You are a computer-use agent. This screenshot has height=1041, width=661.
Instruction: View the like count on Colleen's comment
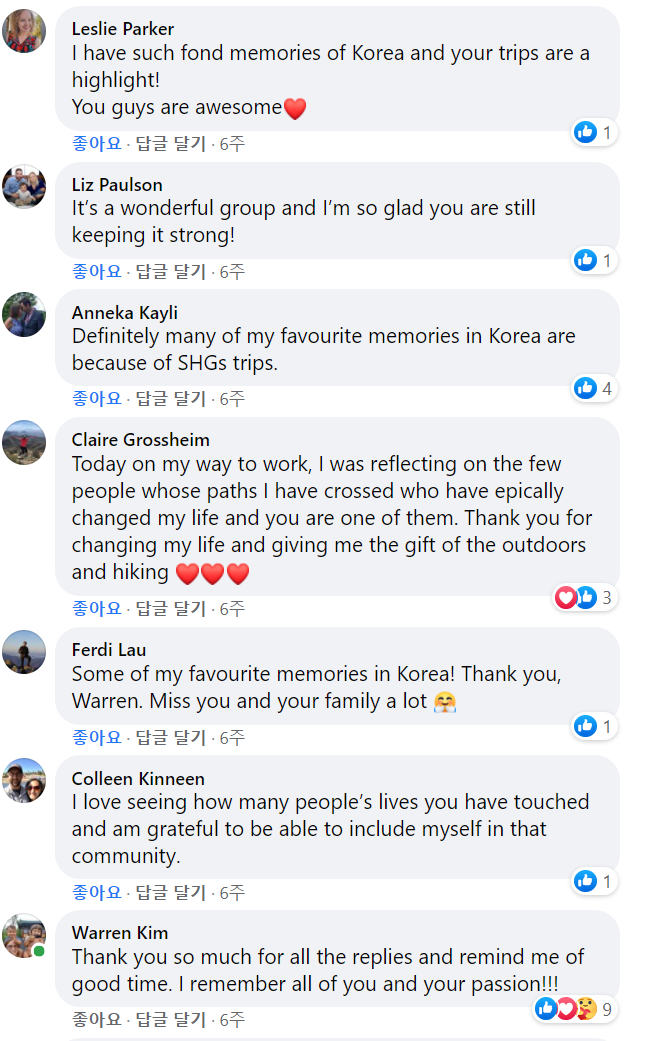click(594, 881)
